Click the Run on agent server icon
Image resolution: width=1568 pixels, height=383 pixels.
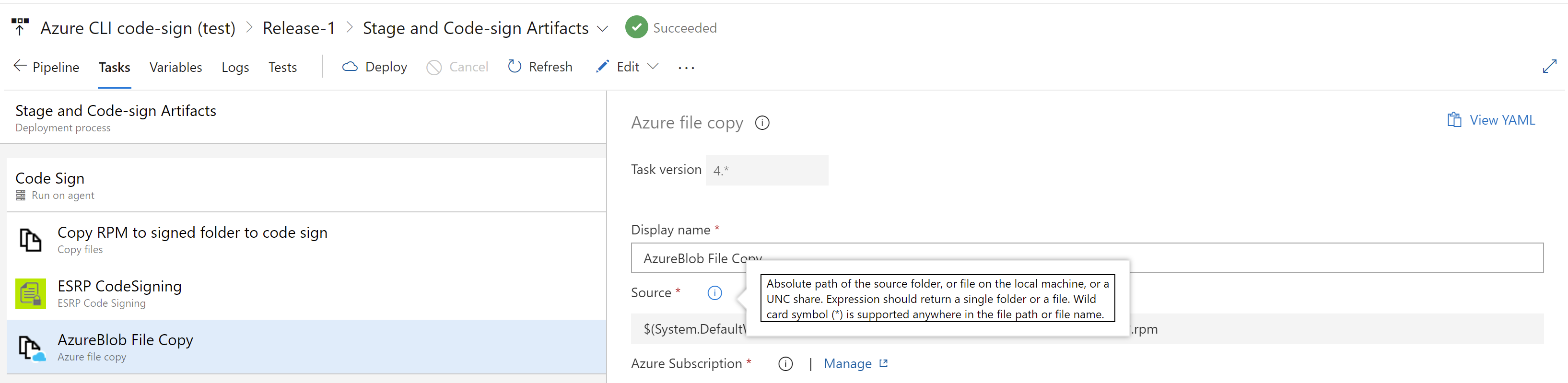(x=21, y=196)
